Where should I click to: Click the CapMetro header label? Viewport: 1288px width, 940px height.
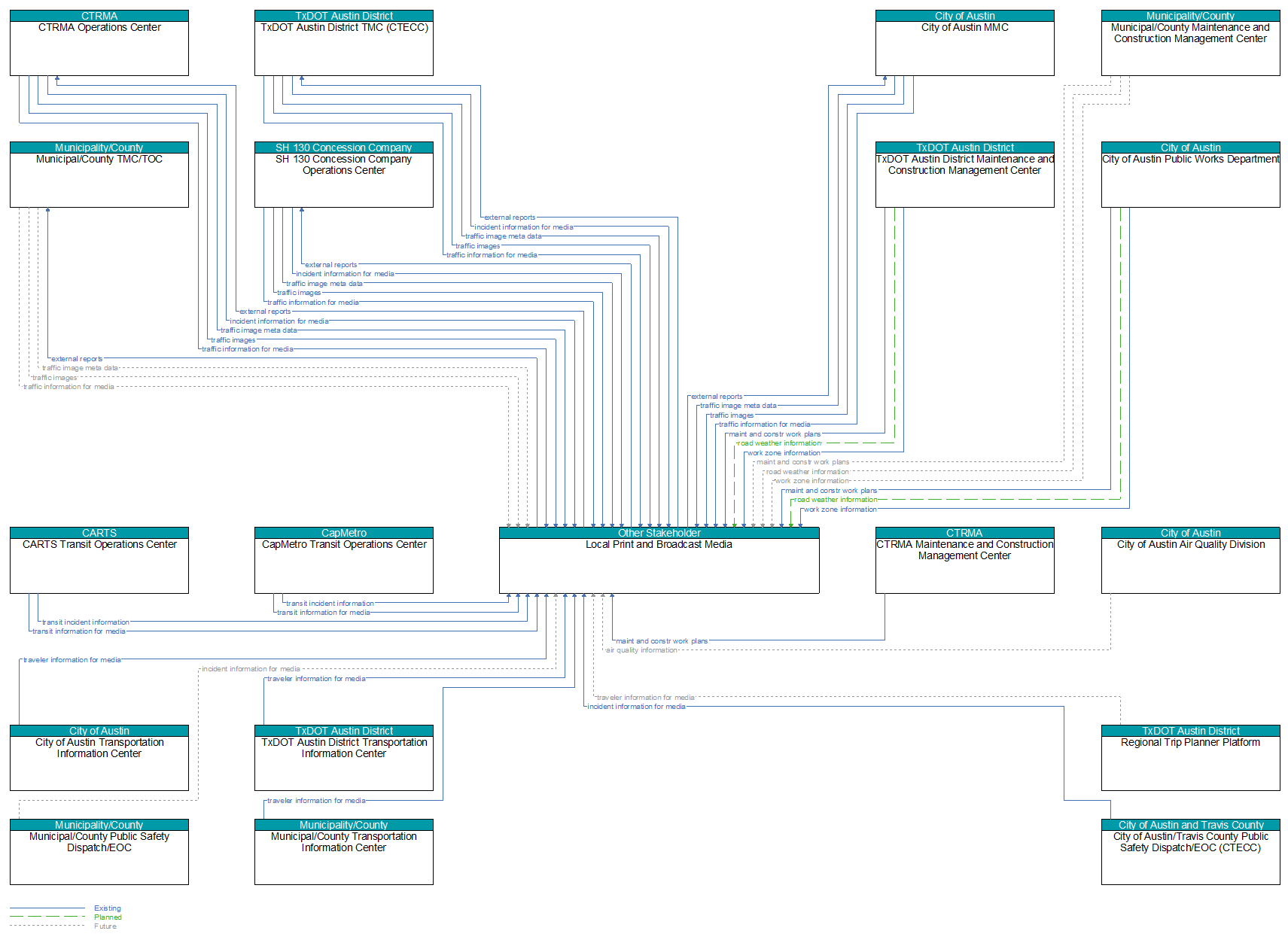[344, 533]
